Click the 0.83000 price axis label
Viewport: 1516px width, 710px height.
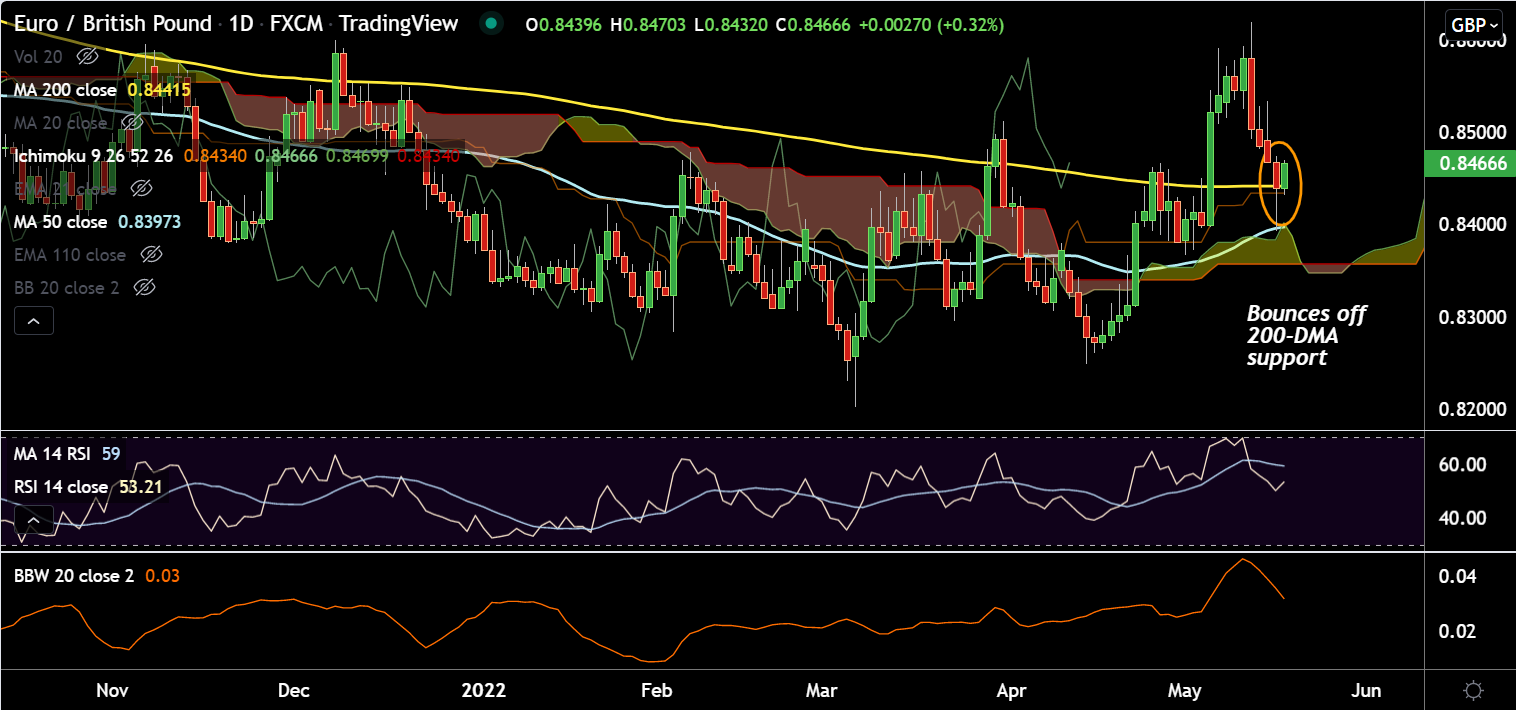(x=1470, y=318)
